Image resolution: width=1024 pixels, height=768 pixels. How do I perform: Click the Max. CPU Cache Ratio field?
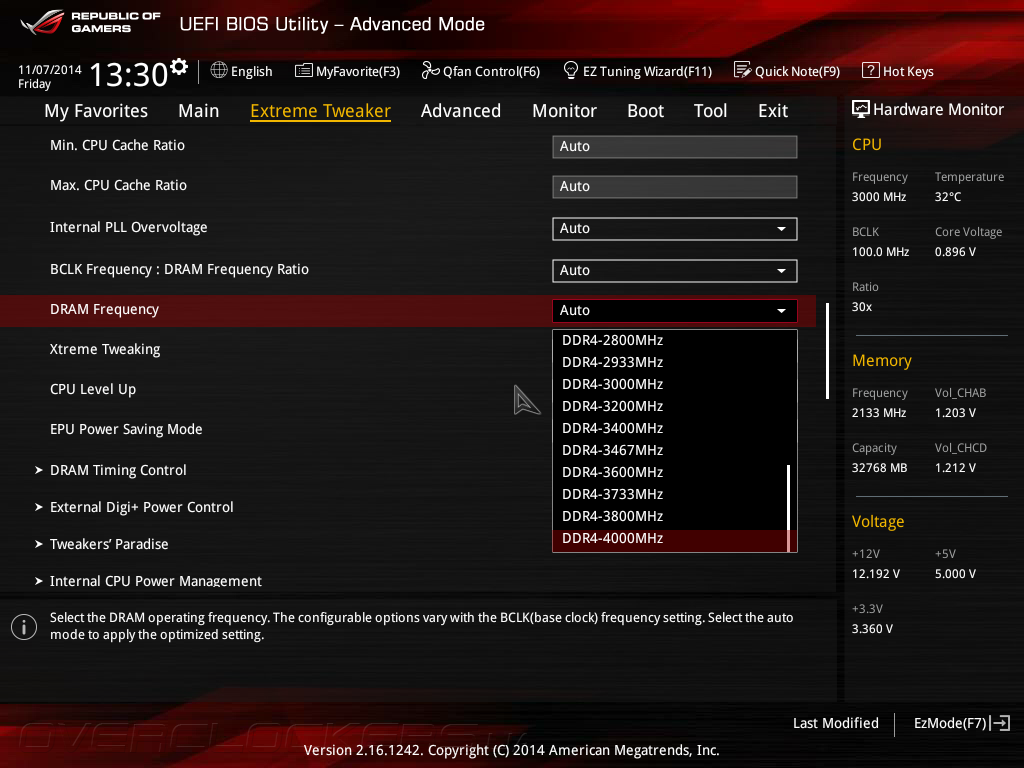[x=675, y=186]
